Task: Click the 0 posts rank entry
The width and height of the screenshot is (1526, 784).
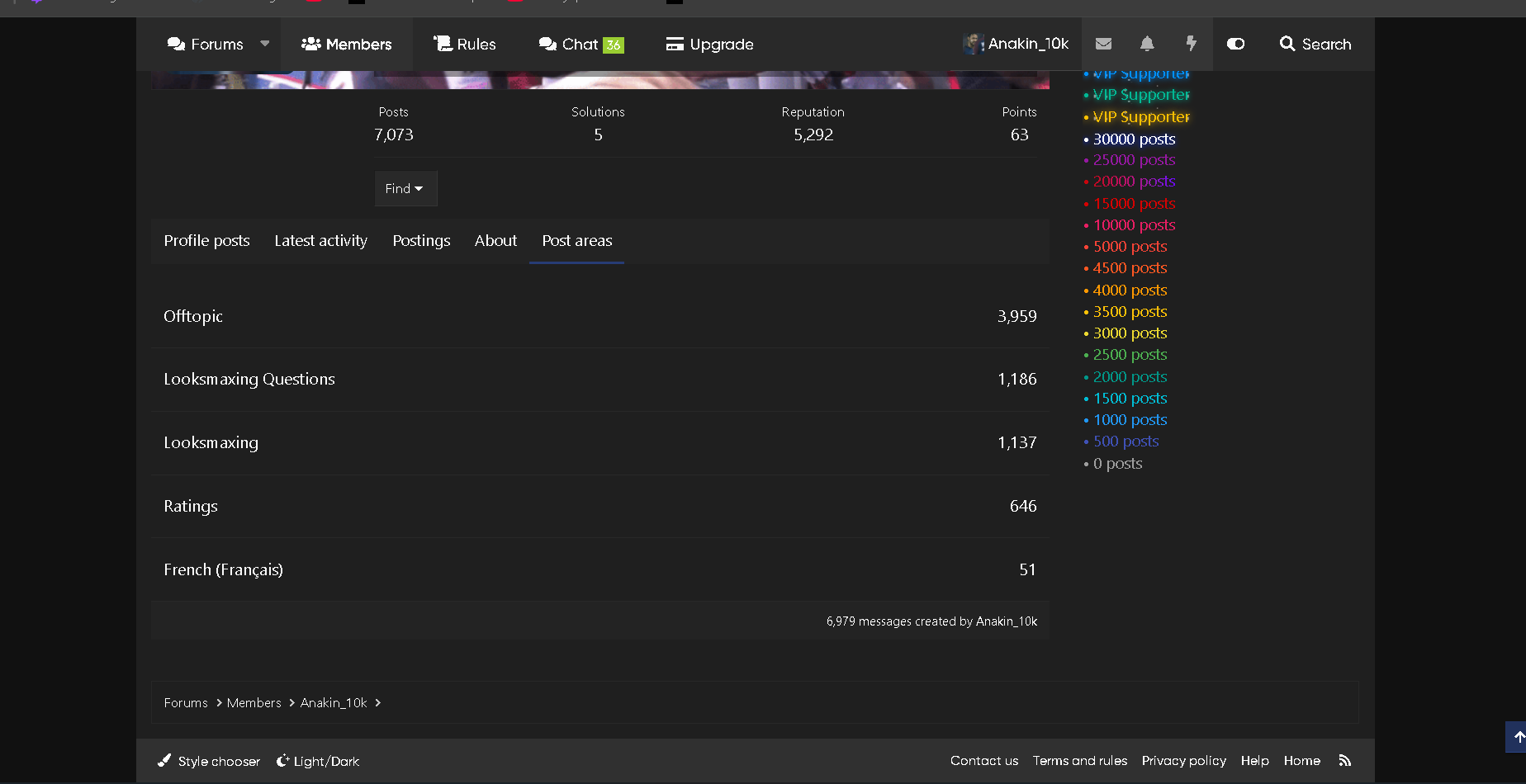Action: click(1117, 464)
